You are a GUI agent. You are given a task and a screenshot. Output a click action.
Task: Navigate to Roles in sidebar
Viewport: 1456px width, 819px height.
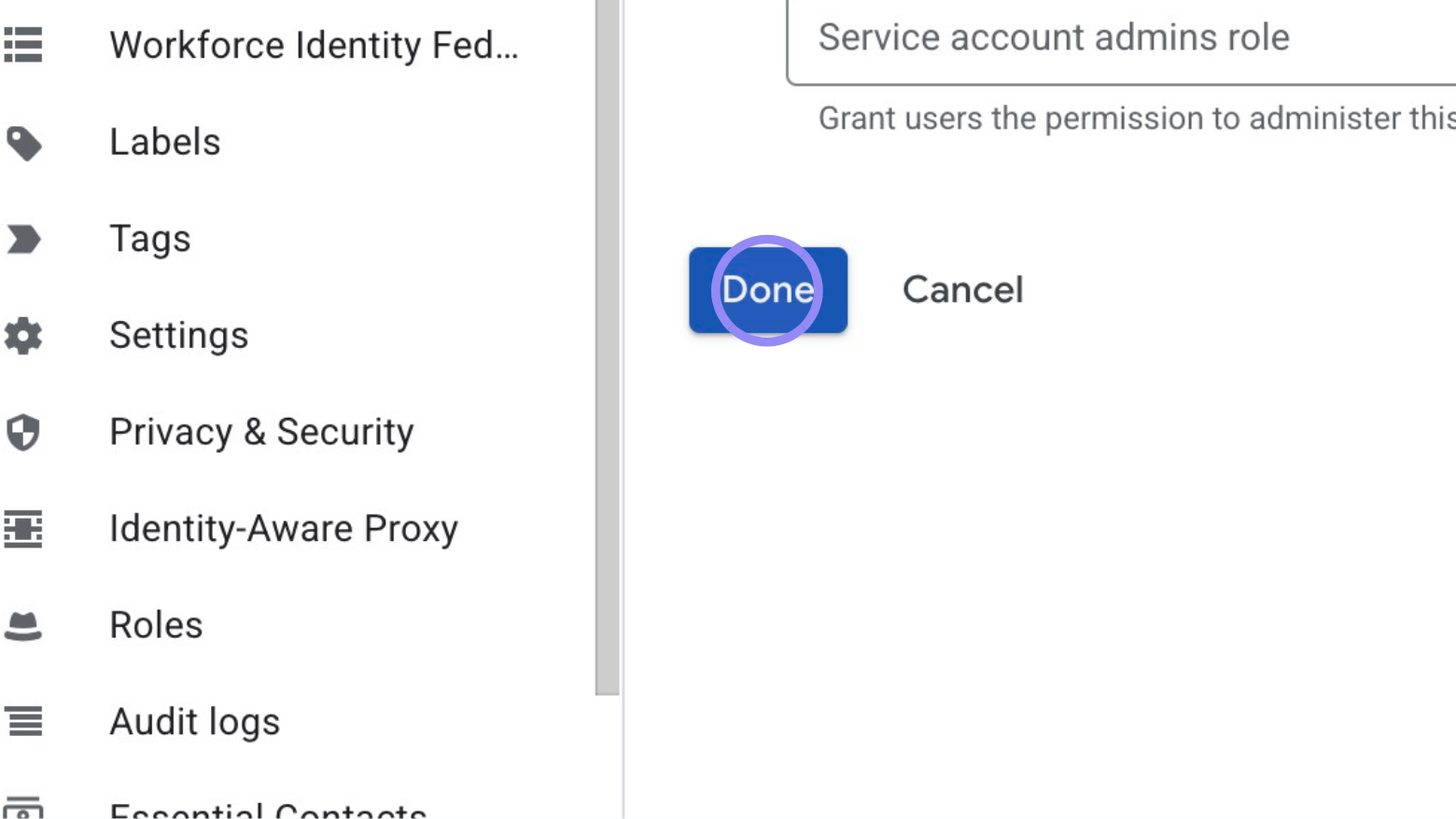(156, 624)
